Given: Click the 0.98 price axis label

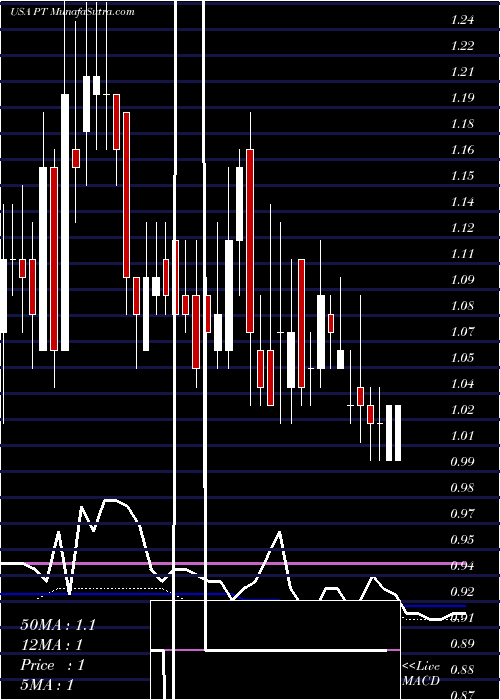Looking at the screenshot, I should pyautogui.click(x=462, y=488).
